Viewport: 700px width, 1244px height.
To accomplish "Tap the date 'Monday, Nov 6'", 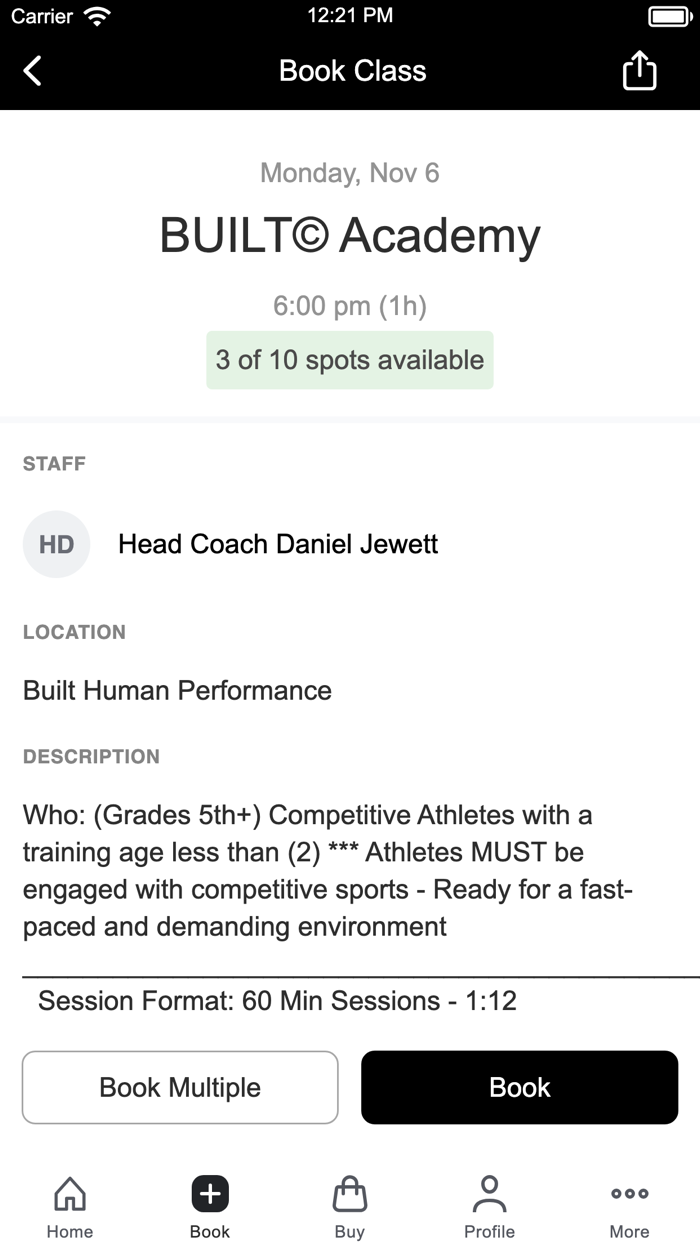I will (x=349, y=172).
